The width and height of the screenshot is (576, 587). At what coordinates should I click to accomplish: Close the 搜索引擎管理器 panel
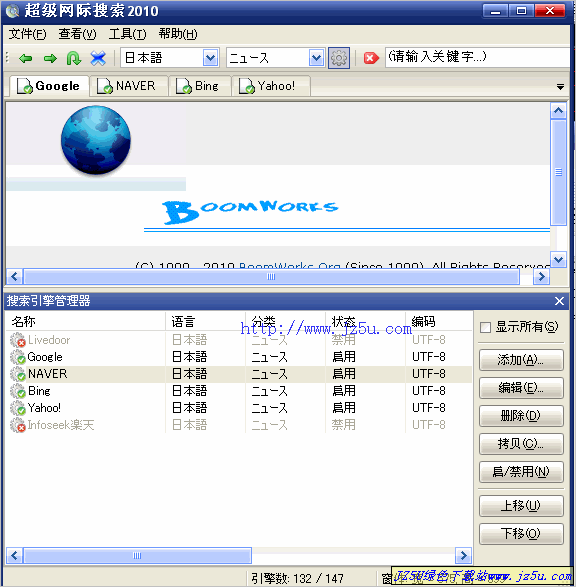pyautogui.click(x=559, y=301)
